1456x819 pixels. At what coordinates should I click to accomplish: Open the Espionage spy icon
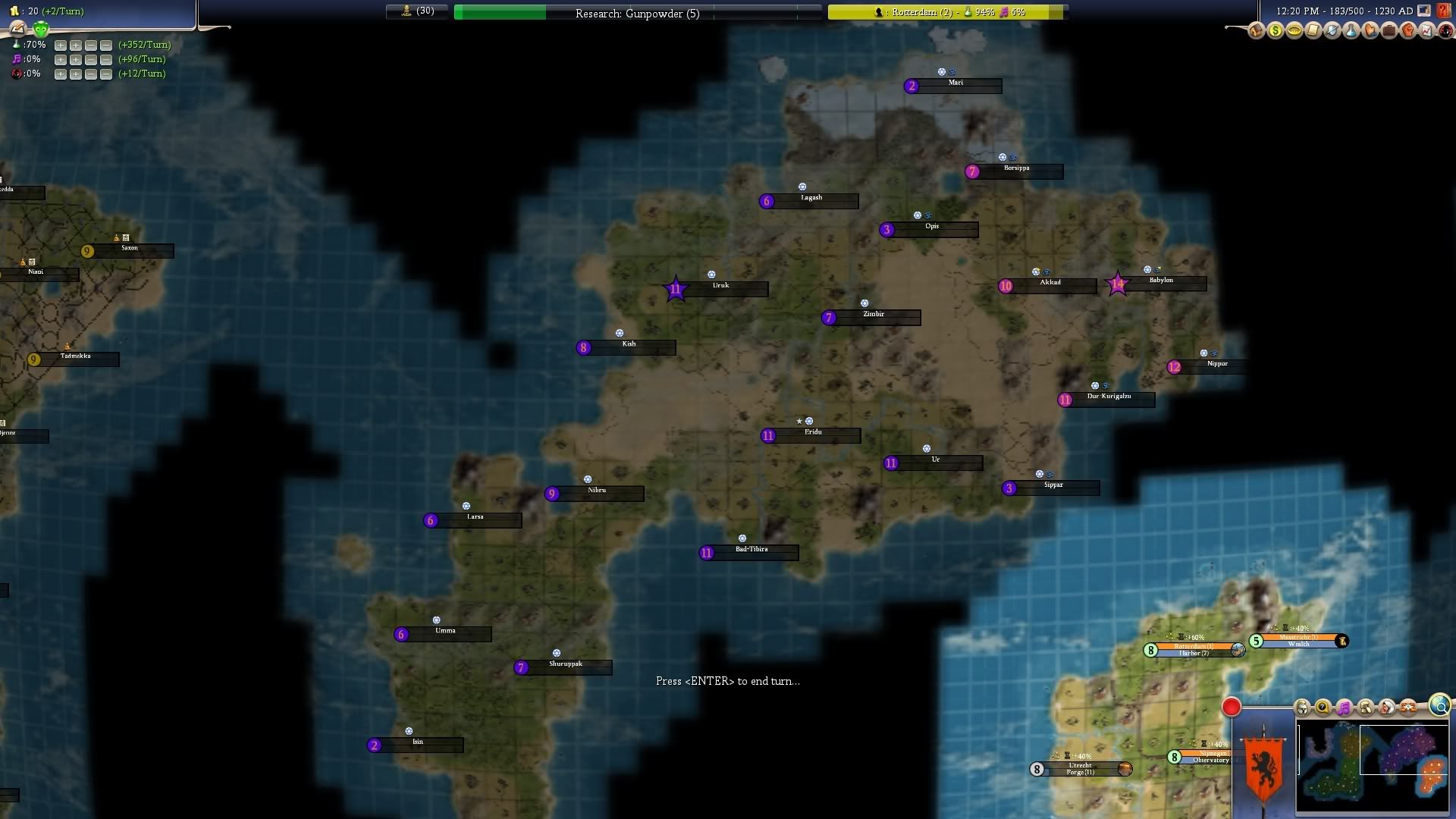tap(1446, 30)
